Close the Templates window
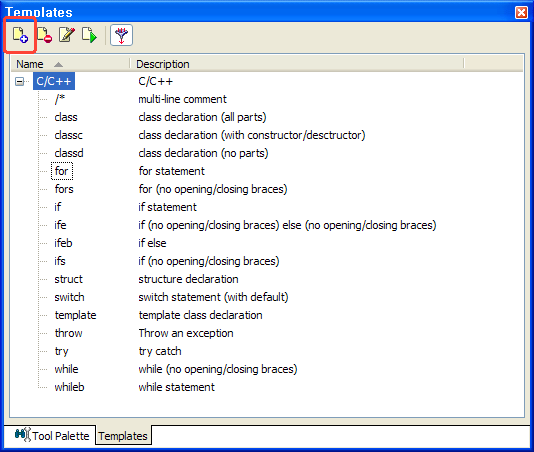This screenshot has width=534, height=452. [521, 13]
